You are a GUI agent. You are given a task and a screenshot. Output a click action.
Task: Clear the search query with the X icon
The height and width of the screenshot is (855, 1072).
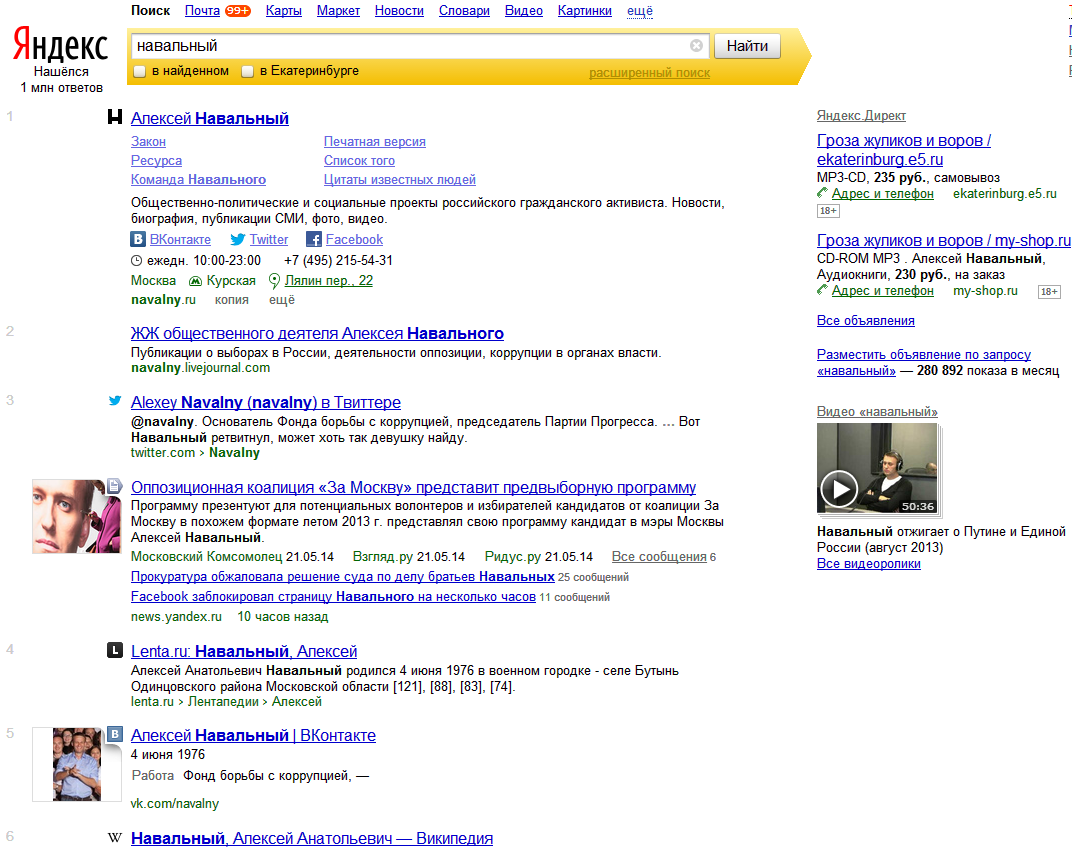click(x=696, y=46)
